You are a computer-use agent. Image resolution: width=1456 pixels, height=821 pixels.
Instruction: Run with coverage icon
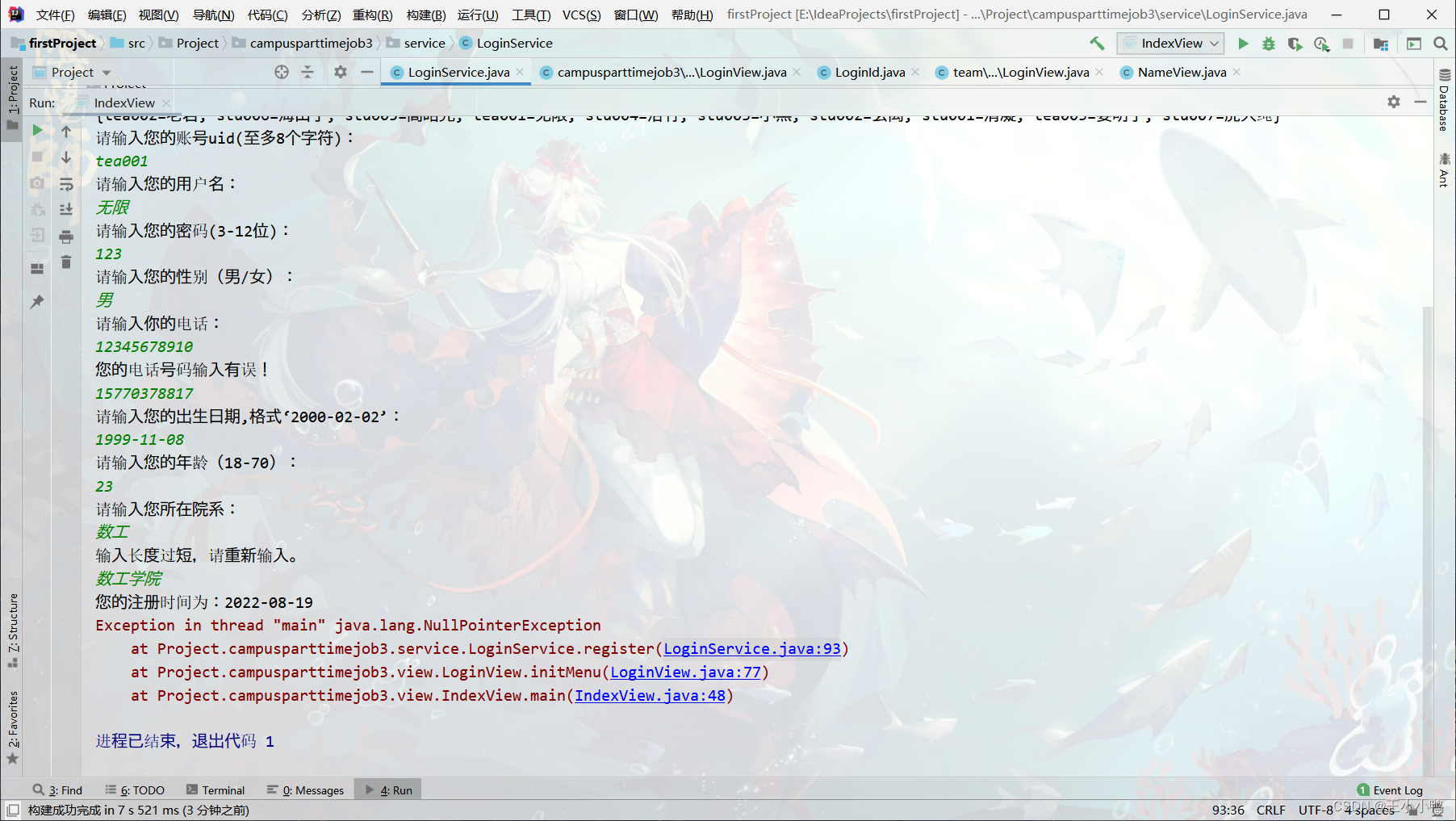[x=1295, y=44]
